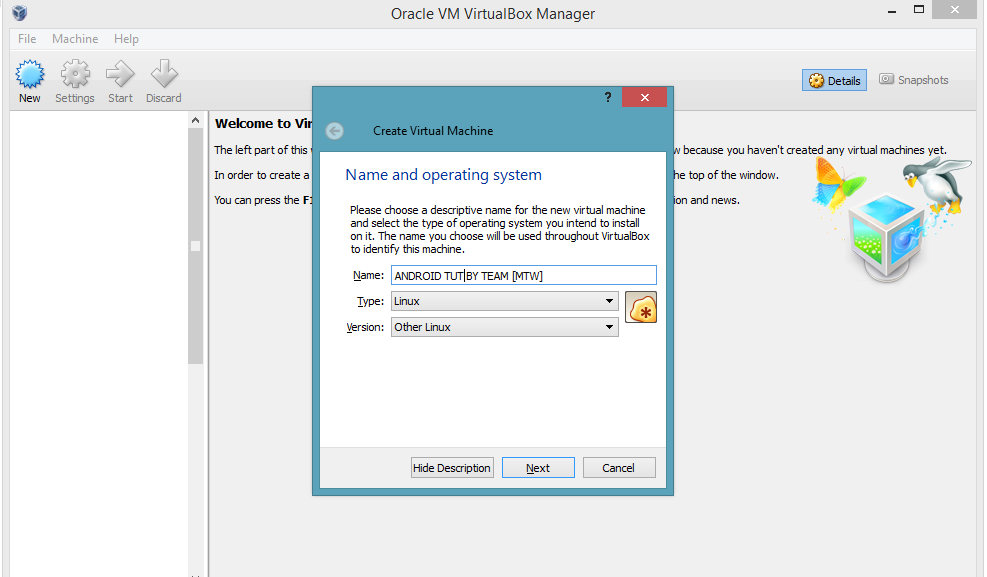This screenshot has height=577, width=987.
Task: Click the 'Welcome to Vir' heading text
Action: (x=264, y=123)
